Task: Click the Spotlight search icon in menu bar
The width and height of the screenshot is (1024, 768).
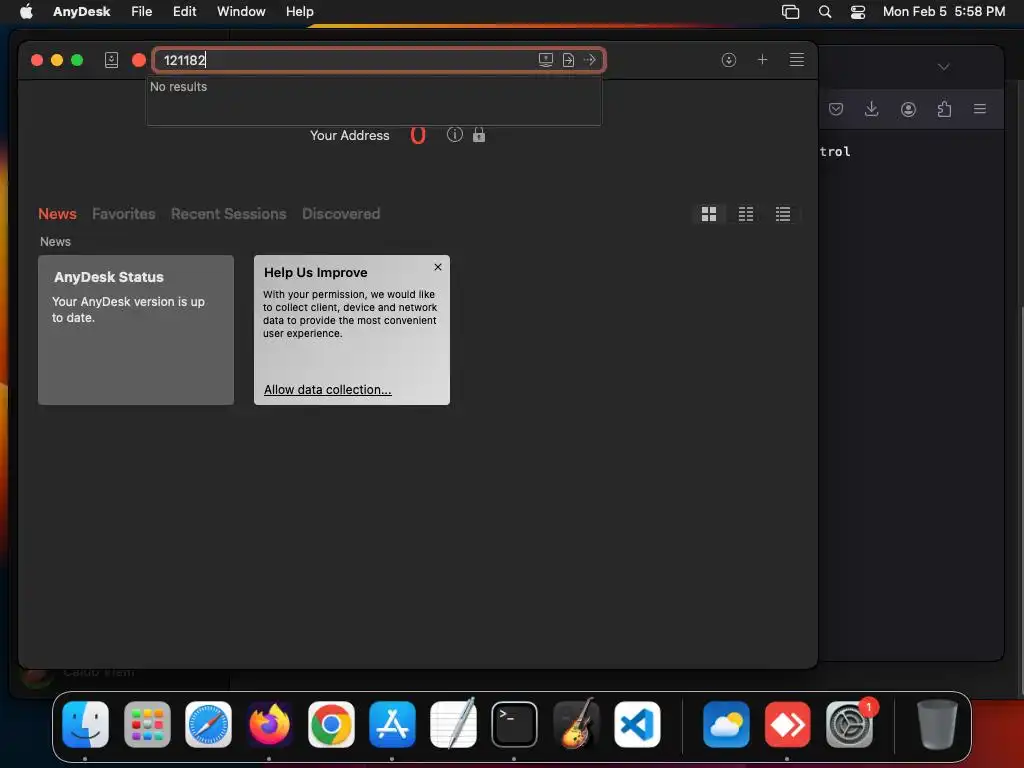Action: (x=825, y=12)
